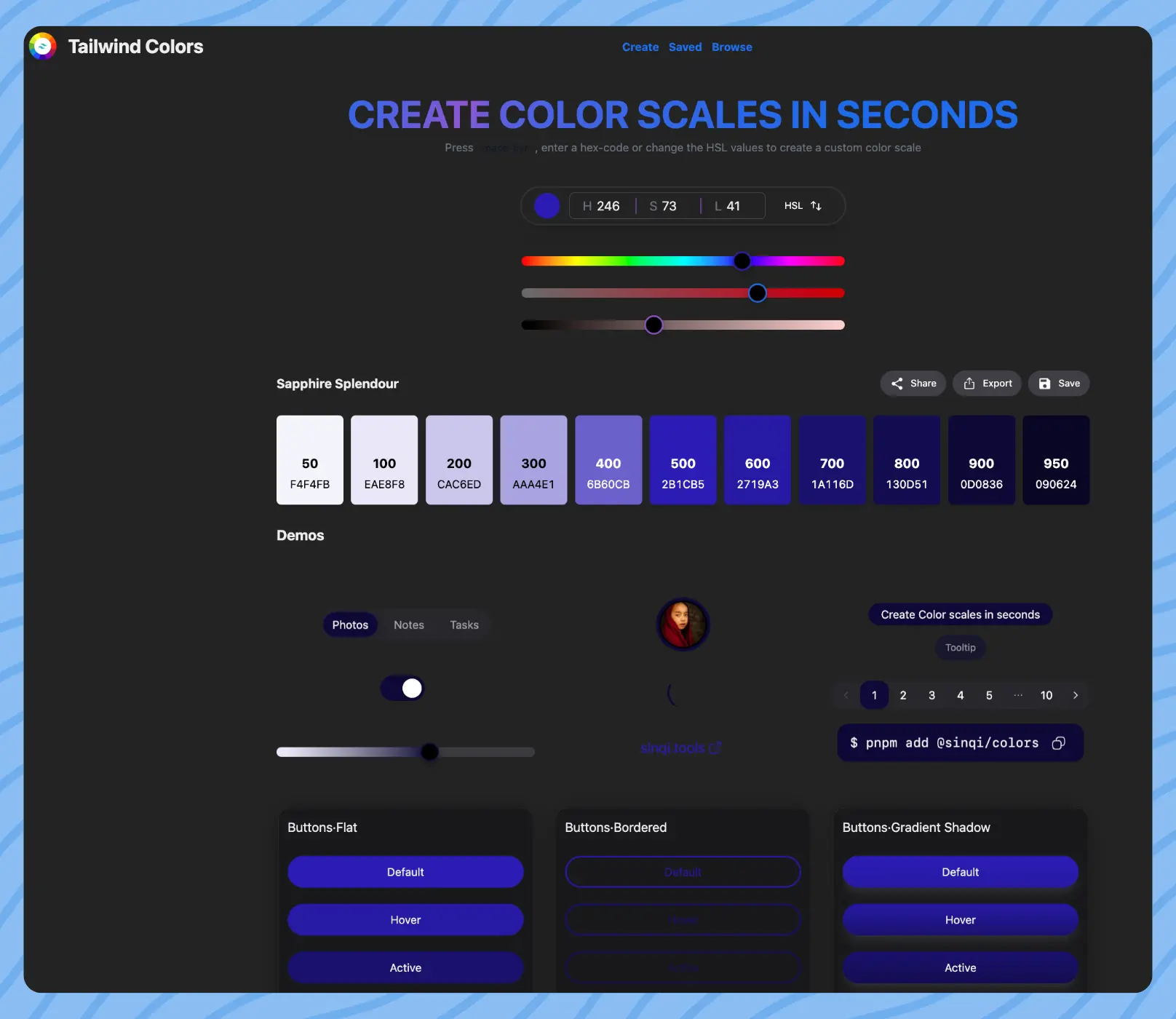Image resolution: width=1176 pixels, height=1019 pixels.
Task: Click the avatar photo thumbnail
Action: 683,625
